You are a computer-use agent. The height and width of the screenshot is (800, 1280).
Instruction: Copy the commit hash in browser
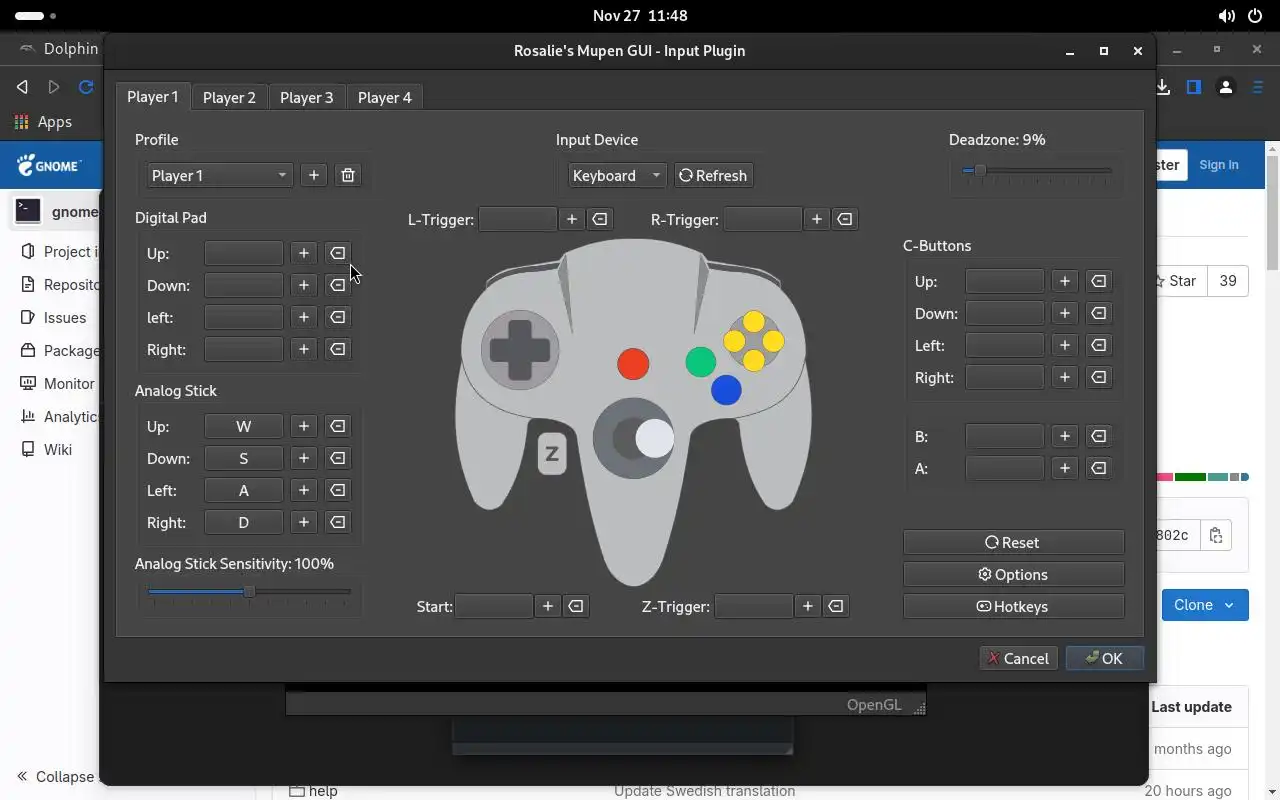point(1216,535)
